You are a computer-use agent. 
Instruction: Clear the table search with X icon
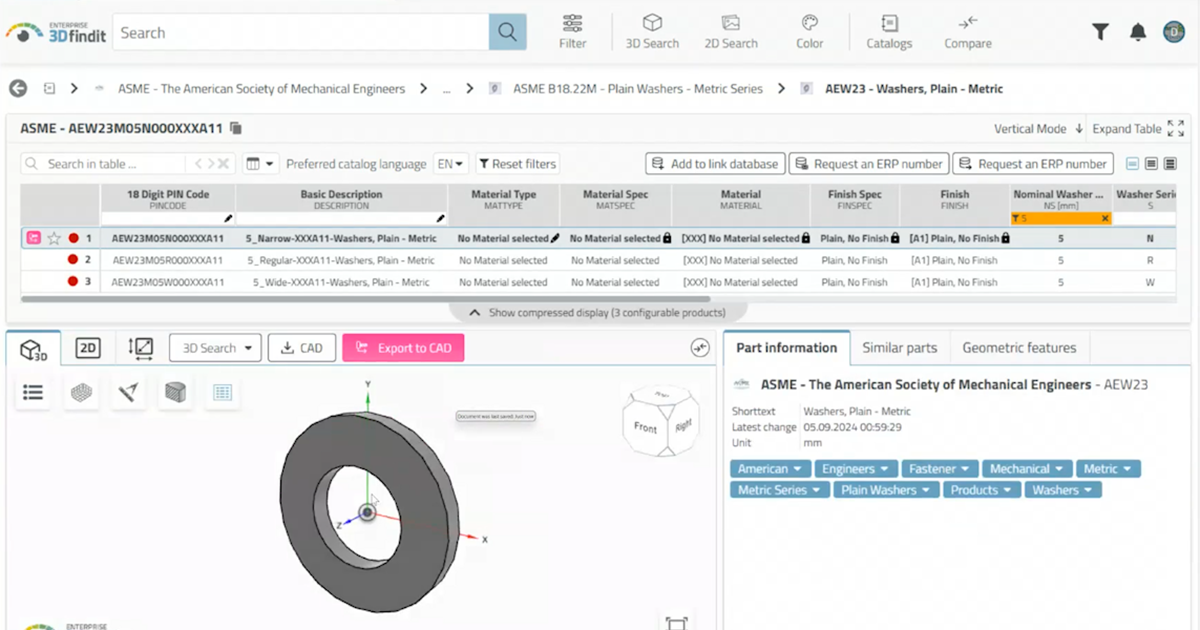click(224, 163)
